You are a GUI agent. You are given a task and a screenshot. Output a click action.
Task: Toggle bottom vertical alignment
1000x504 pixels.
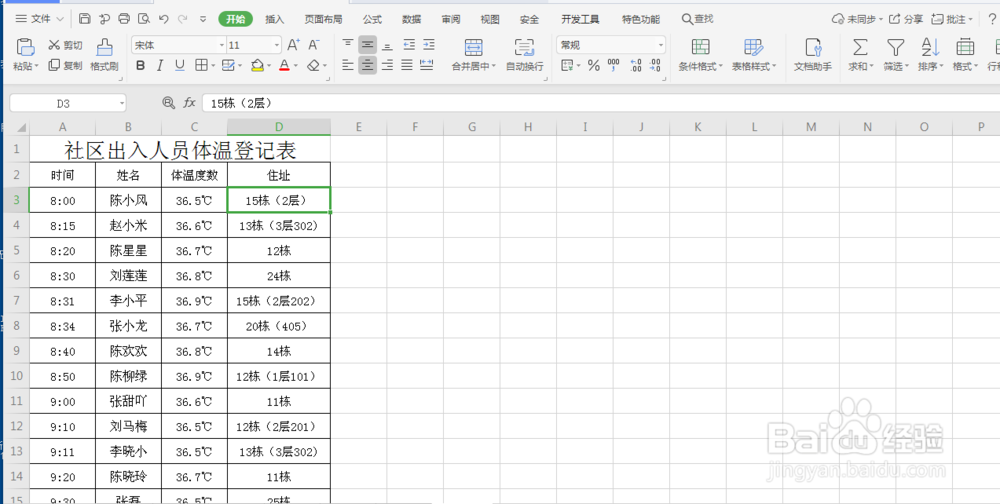387,45
